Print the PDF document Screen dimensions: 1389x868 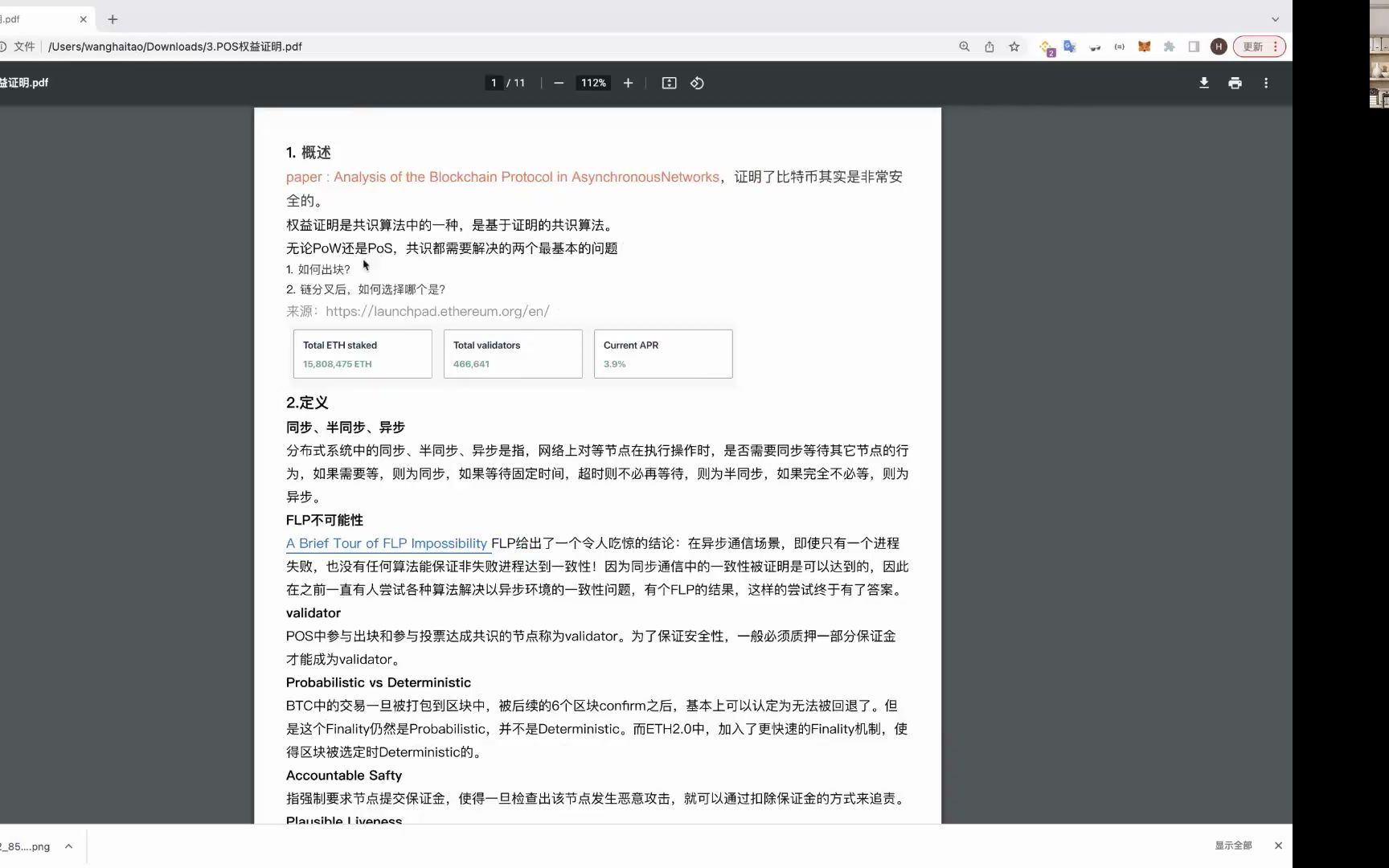(x=1235, y=83)
